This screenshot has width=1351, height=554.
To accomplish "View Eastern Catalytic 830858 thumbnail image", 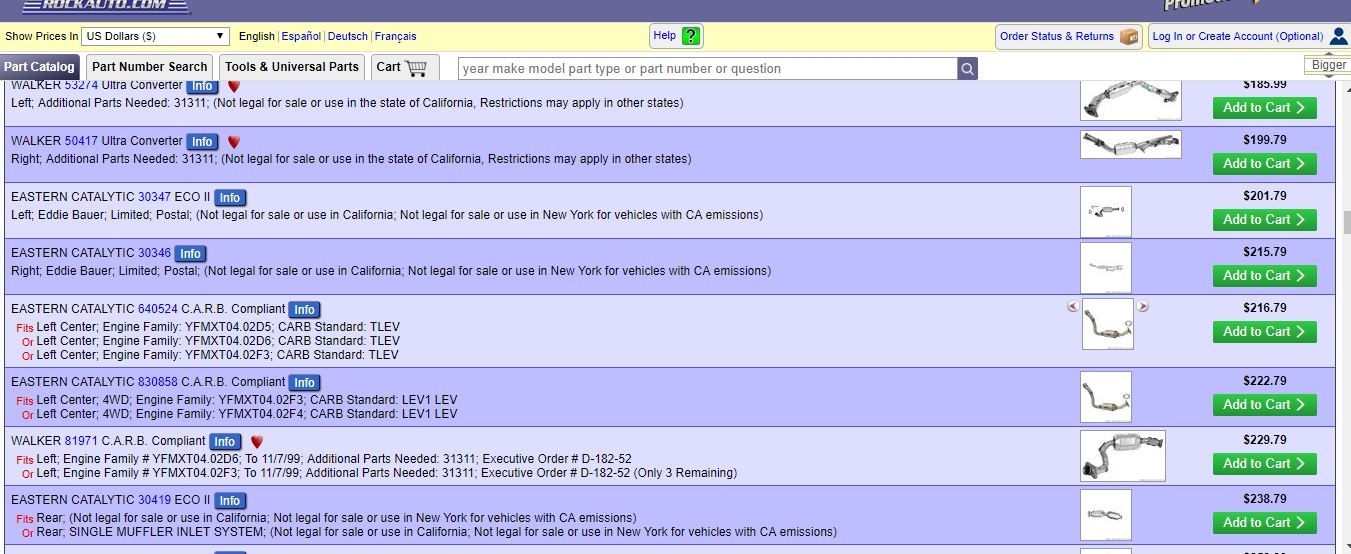I will 1107,397.
